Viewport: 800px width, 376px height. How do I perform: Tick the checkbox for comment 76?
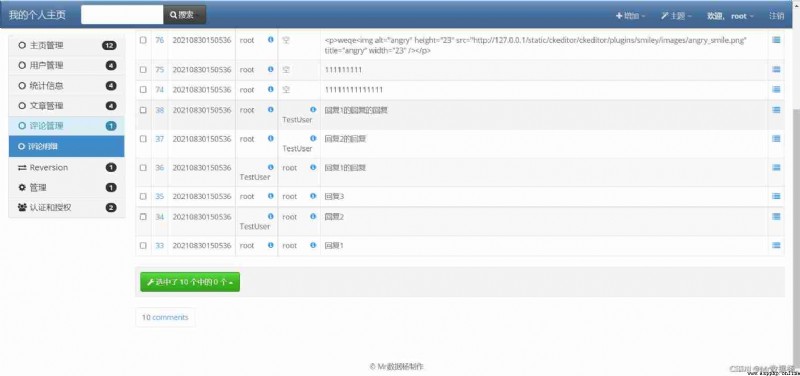click(143, 40)
